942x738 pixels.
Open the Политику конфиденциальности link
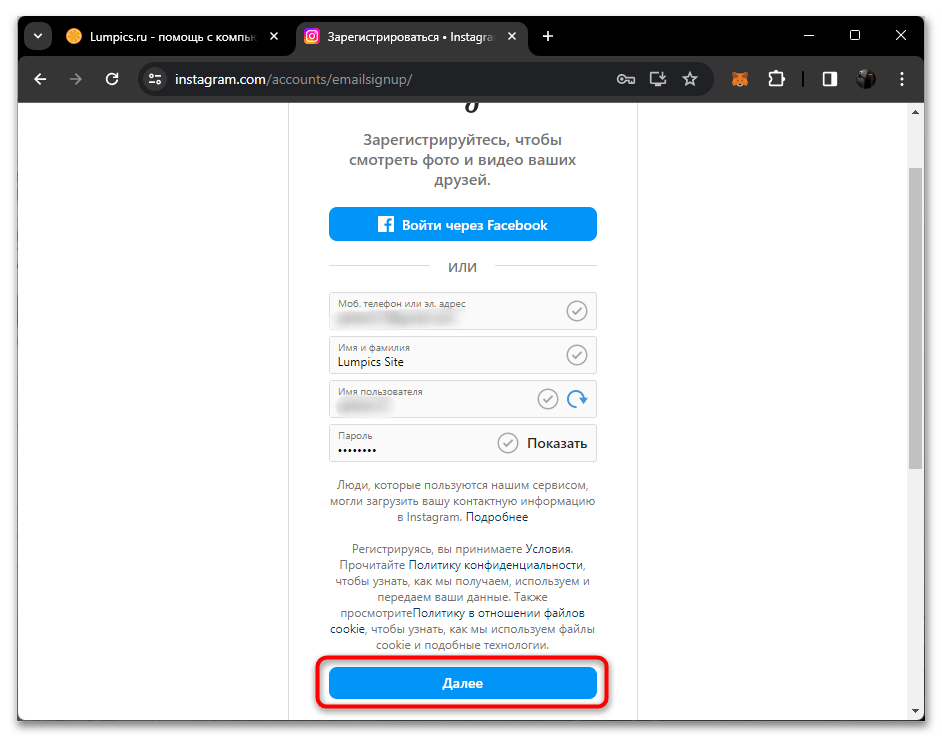pos(496,565)
